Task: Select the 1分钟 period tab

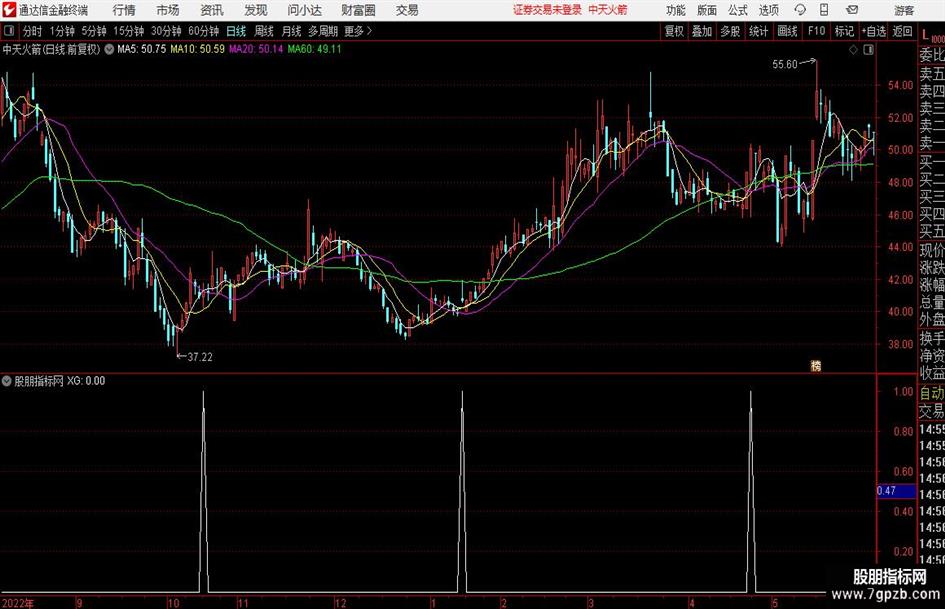Action: click(x=62, y=31)
